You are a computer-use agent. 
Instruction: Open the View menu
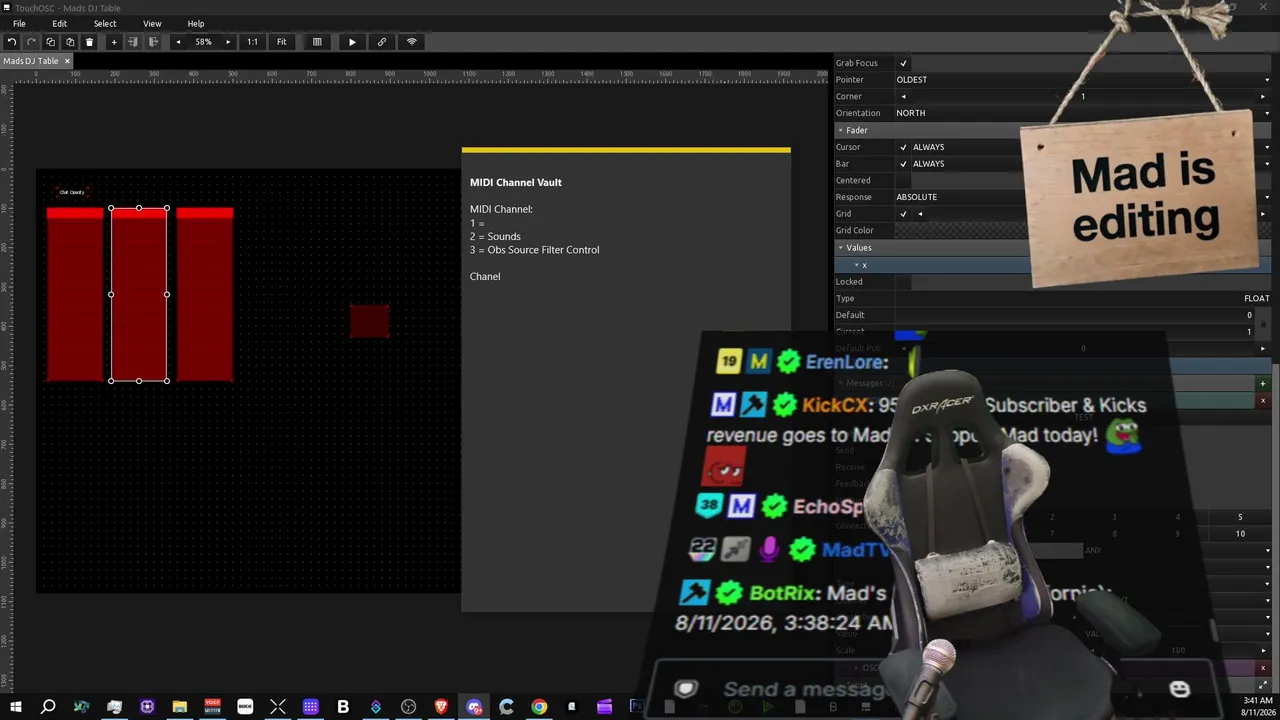pos(152,24)
